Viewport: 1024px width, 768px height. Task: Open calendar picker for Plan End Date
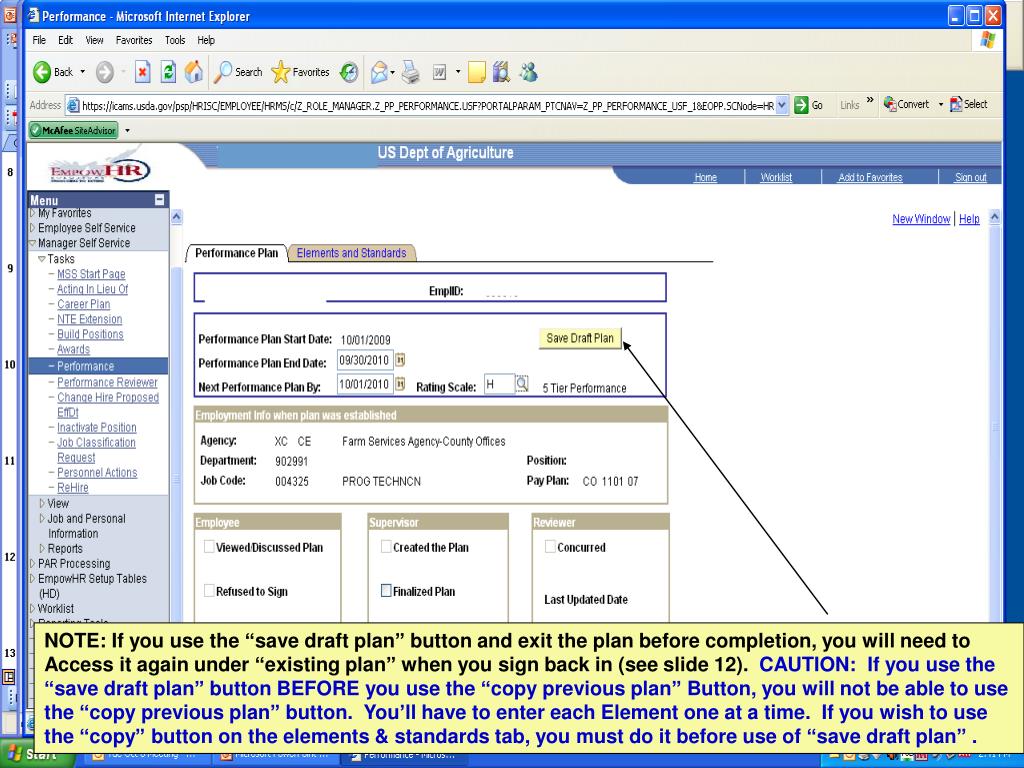(x=400, y=360)
